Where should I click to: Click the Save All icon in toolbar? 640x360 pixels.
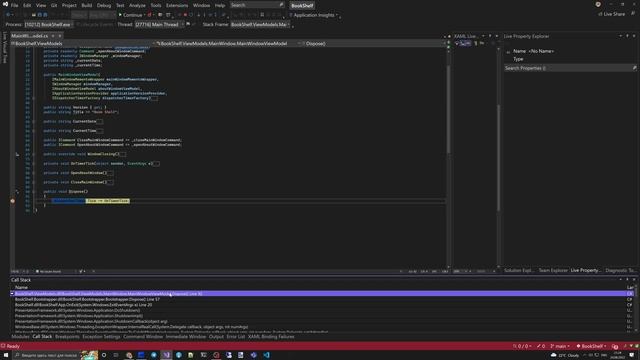point(45,15)
